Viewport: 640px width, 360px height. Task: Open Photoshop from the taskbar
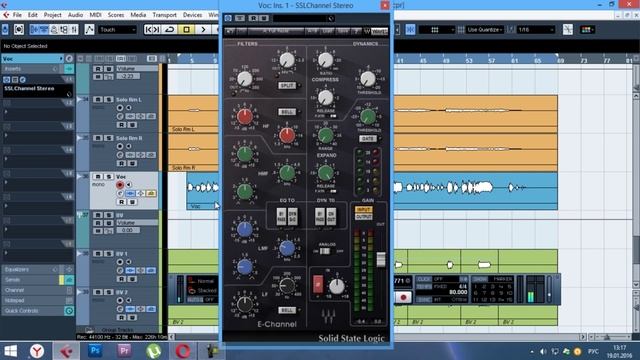pyautogui.click(x=95, y=351)
